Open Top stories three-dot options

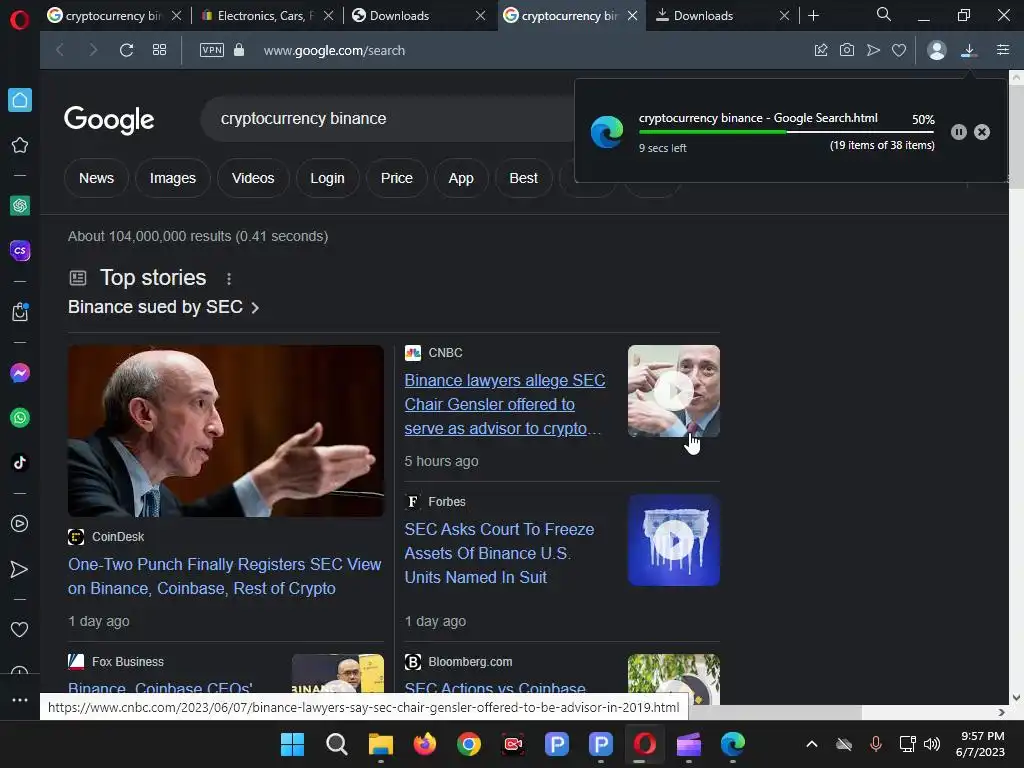click(x=229, y=279)
